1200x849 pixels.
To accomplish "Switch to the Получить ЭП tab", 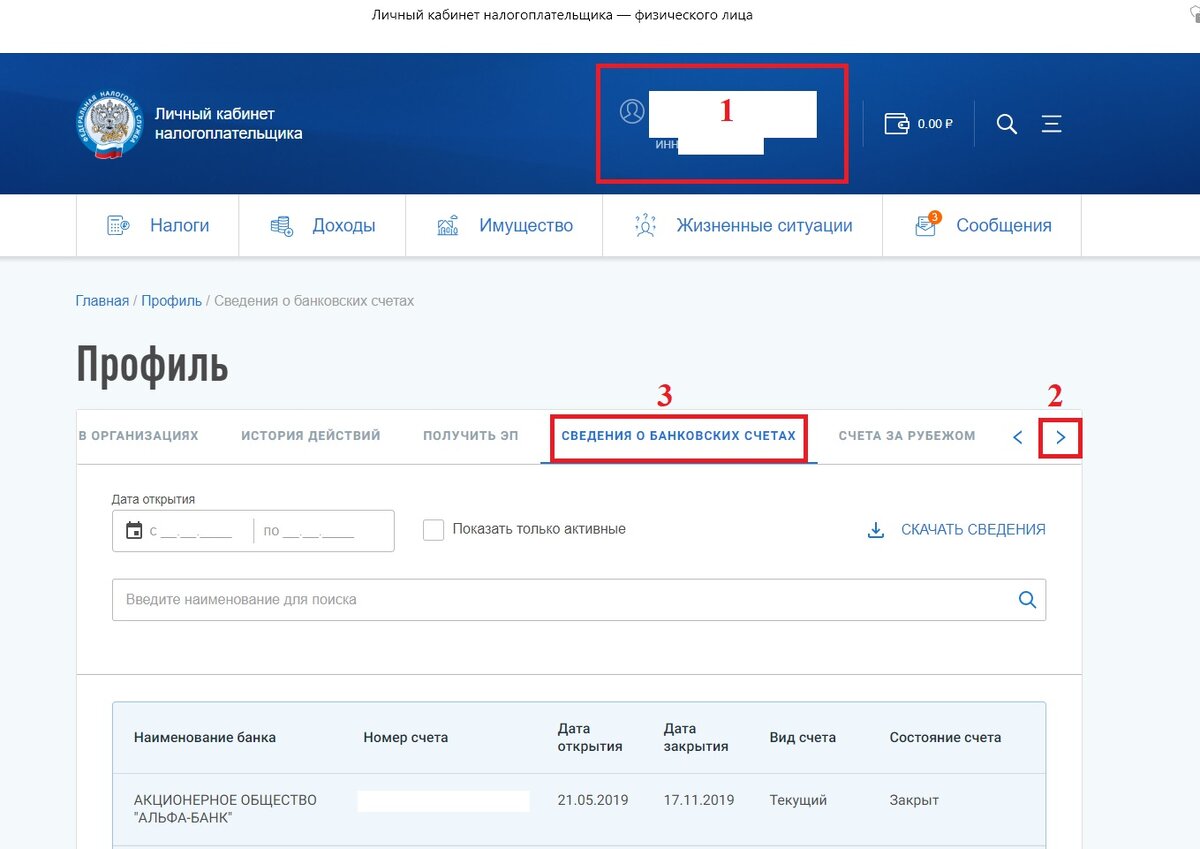I will tap(471, 436).
